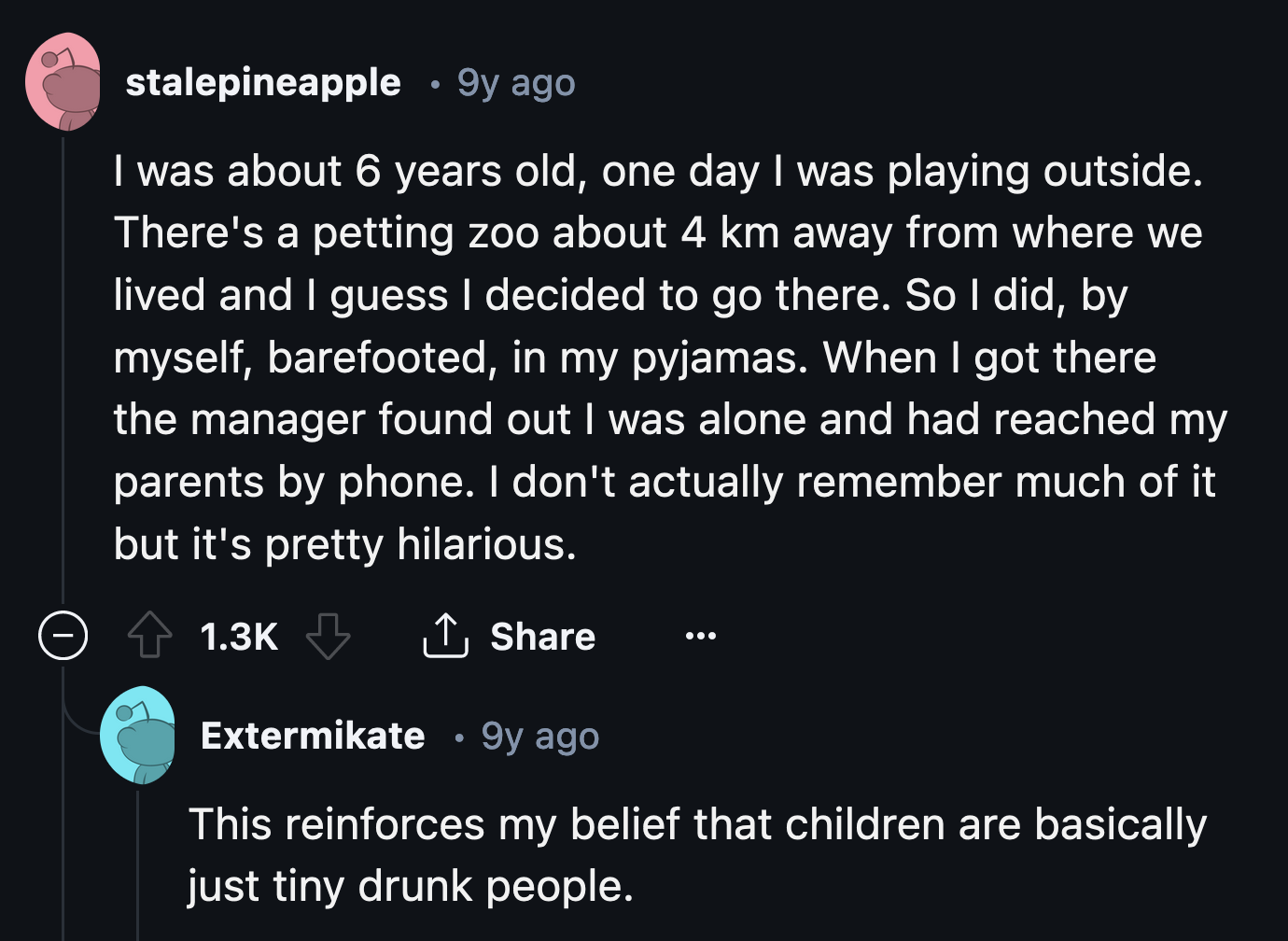Upvote stalepineapple's comment

coord(149,636)
